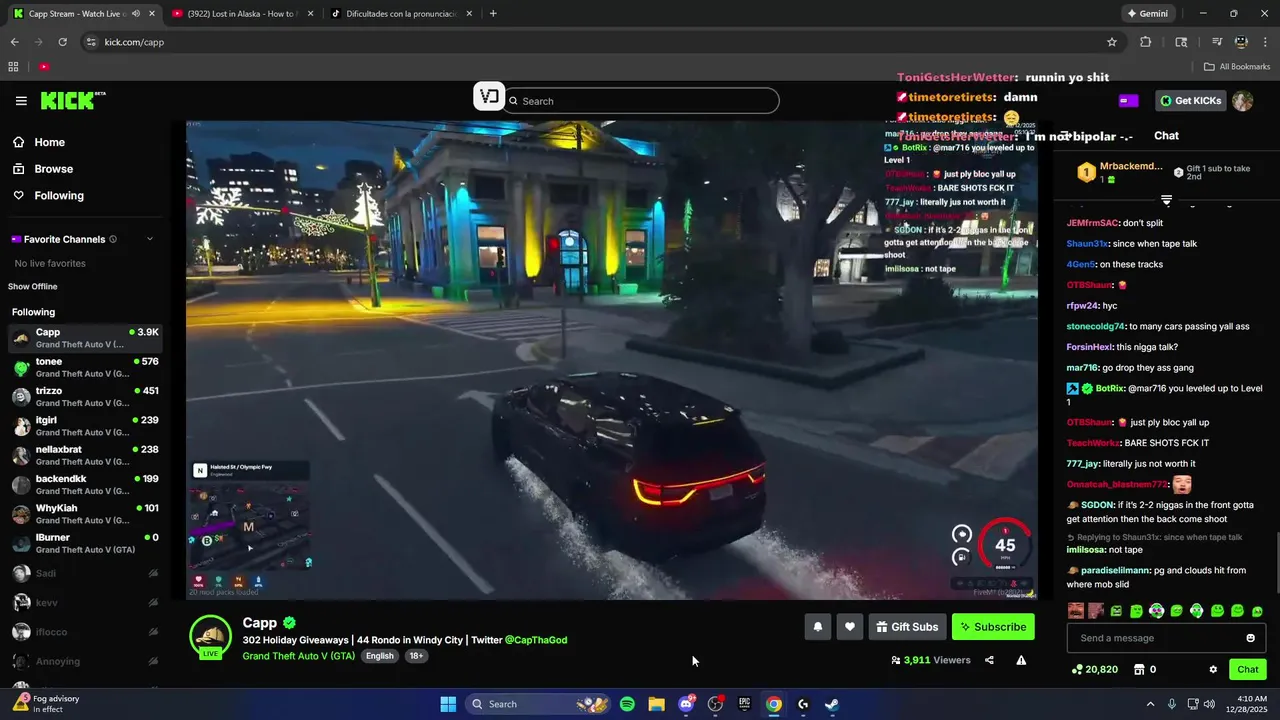Toggle Favorite Channels section chevron
Screen dimensions: 1280x720
point(150,239)
